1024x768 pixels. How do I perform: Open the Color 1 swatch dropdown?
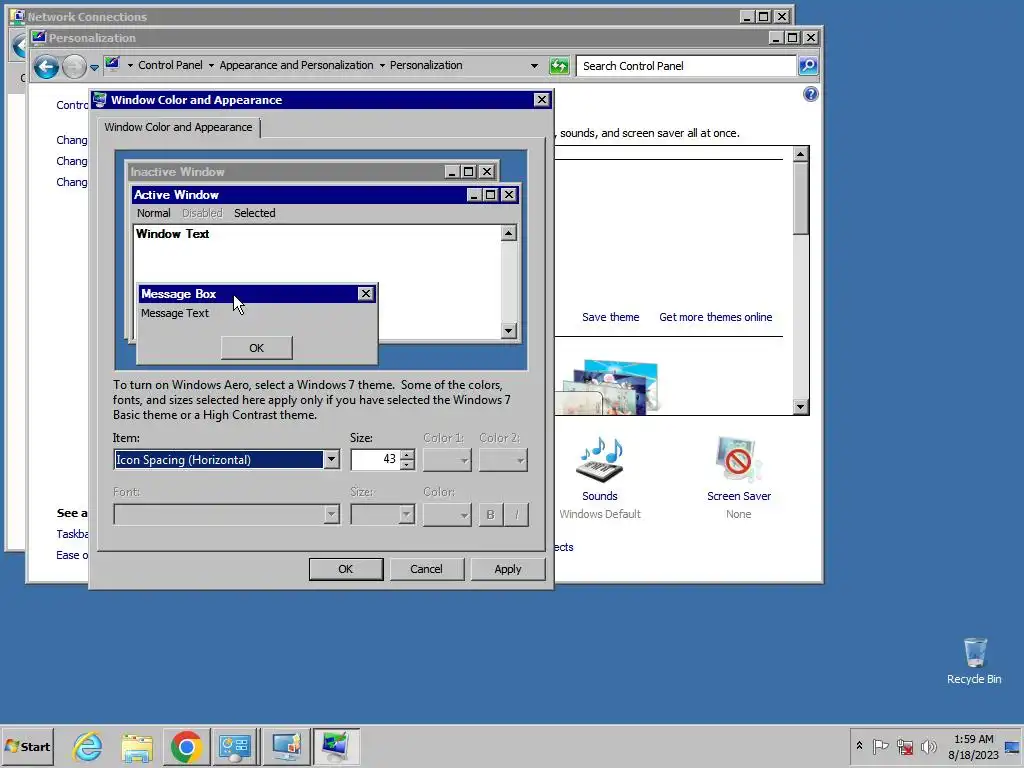click(x=447, y=460)
